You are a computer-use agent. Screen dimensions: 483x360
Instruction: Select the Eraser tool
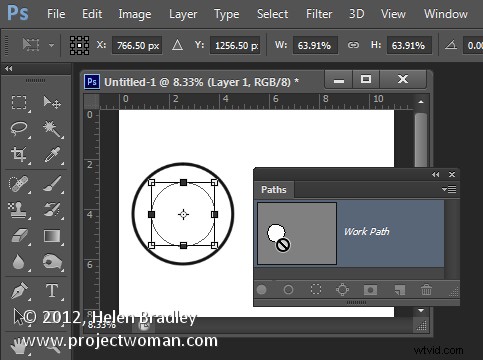tap(19, 236)
